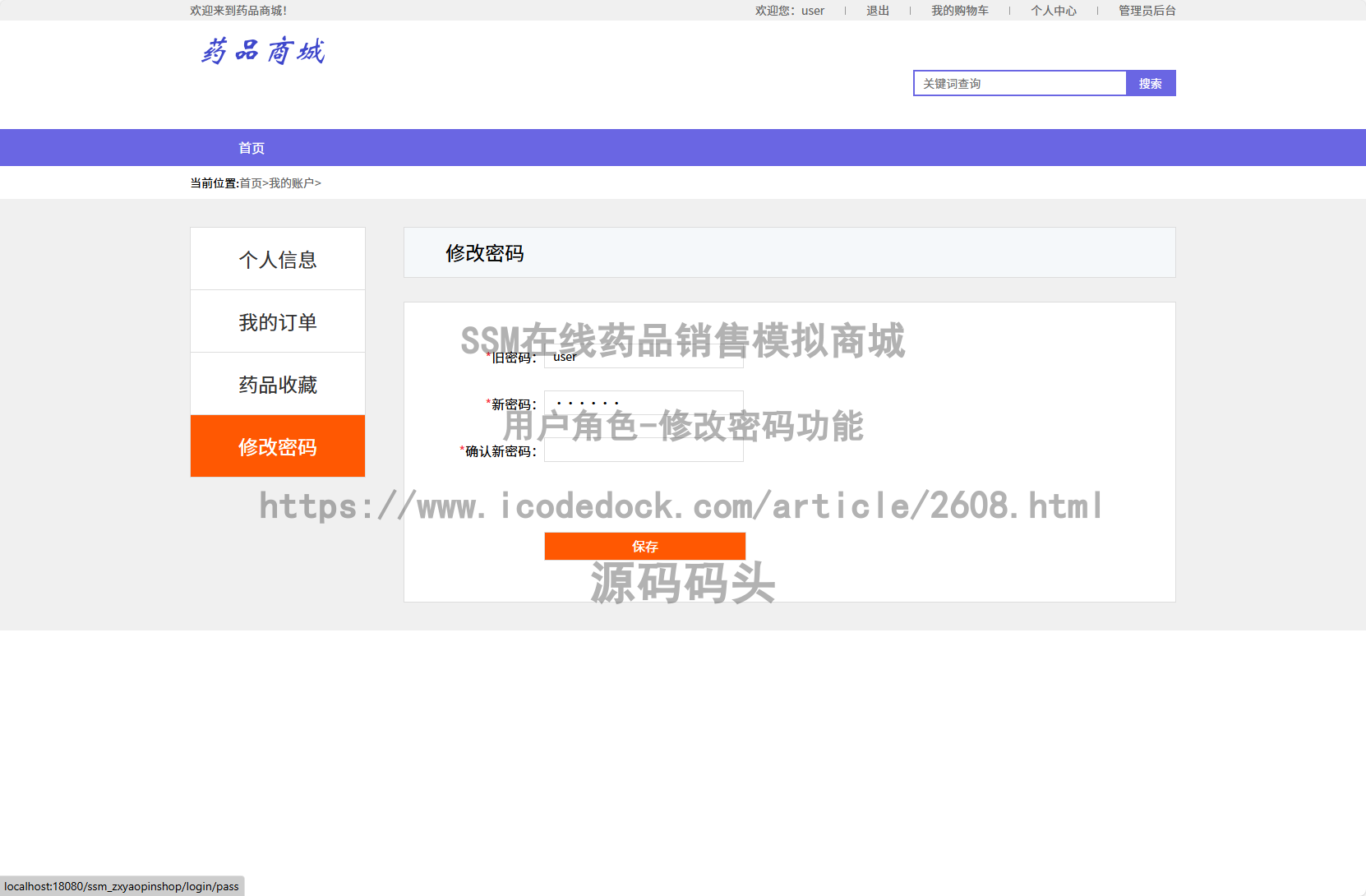Click the 修改密码 panel header

click(486, 253)
